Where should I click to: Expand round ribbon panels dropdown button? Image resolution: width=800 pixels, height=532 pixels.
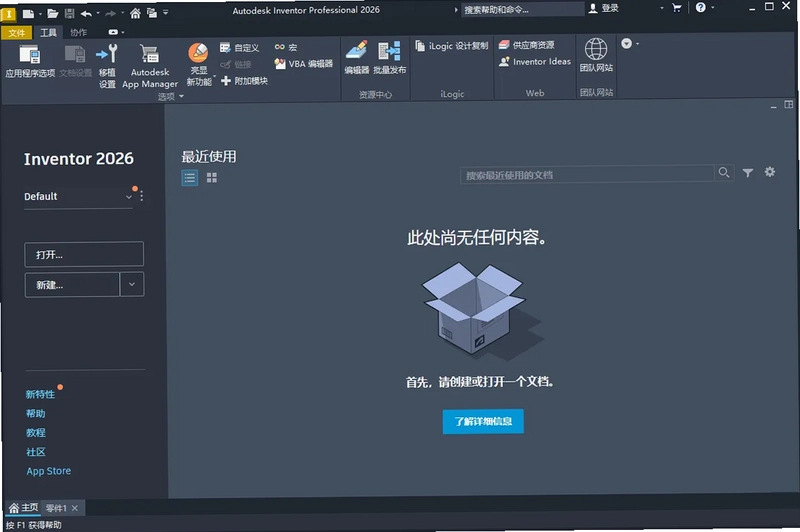629,44
